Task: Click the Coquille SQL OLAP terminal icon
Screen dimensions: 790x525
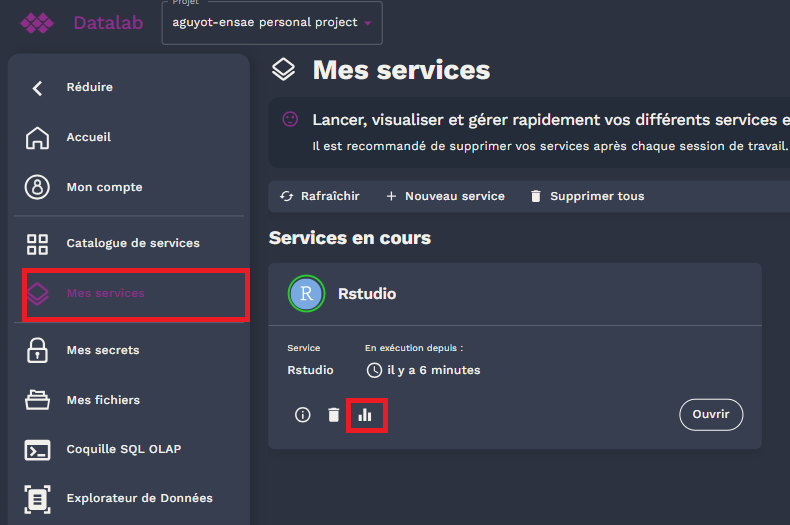Action: coord(37,450)
